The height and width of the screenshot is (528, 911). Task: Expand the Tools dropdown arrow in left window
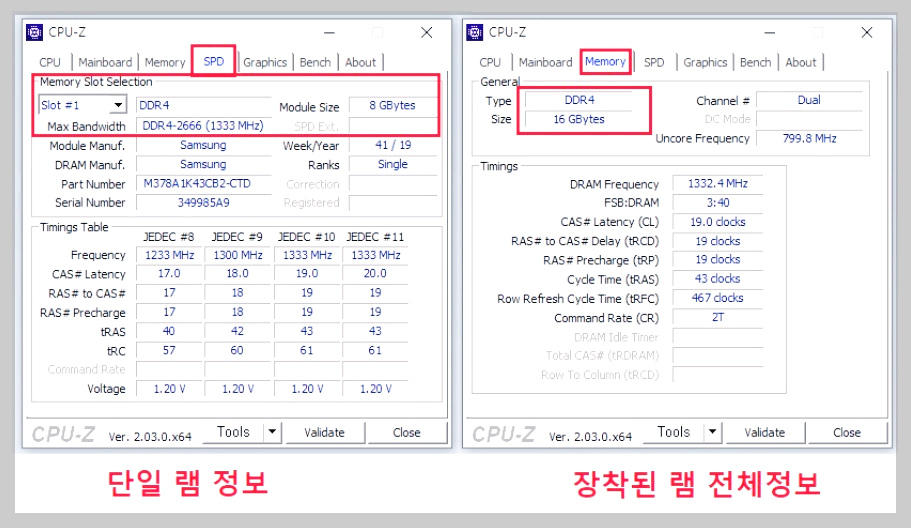click(x=272, y=432)
